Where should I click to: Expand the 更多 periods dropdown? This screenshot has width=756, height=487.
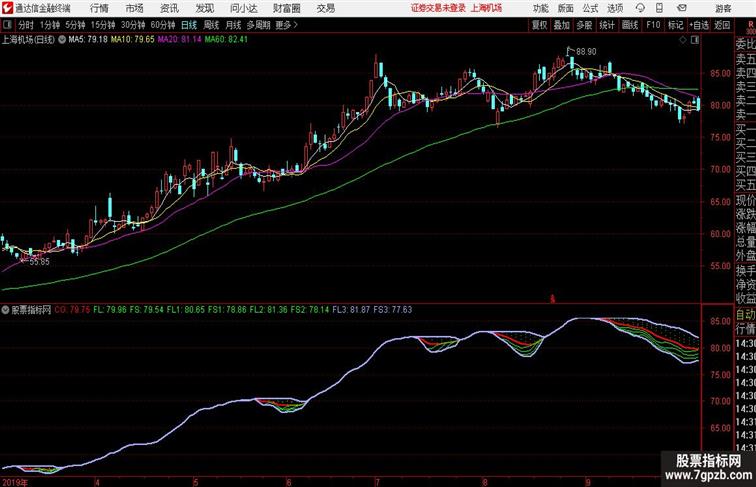point(286,25)
